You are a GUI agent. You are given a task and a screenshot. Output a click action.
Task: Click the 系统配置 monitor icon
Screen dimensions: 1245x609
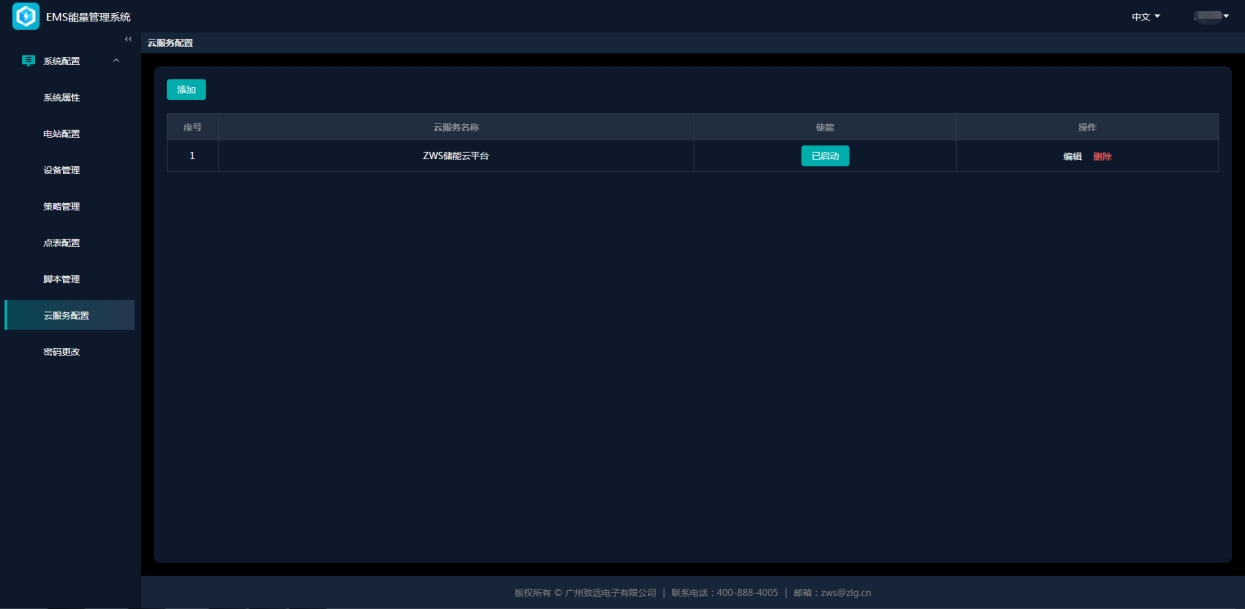(28, 61)
